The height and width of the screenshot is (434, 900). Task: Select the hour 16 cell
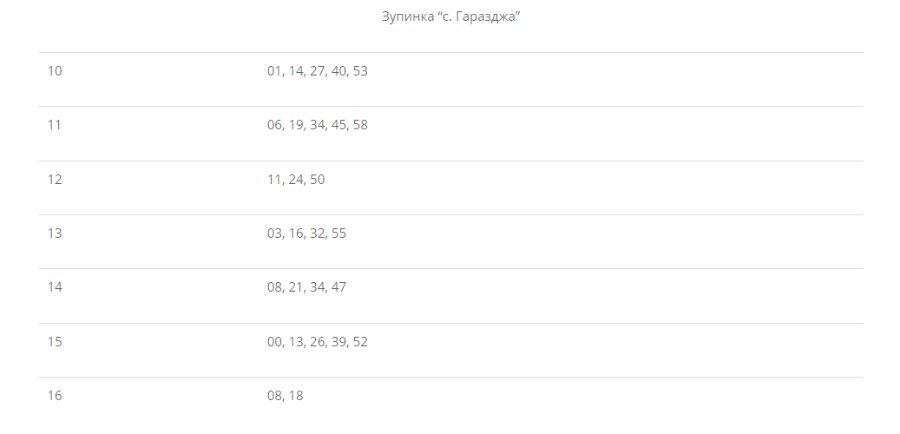point(55,395)
